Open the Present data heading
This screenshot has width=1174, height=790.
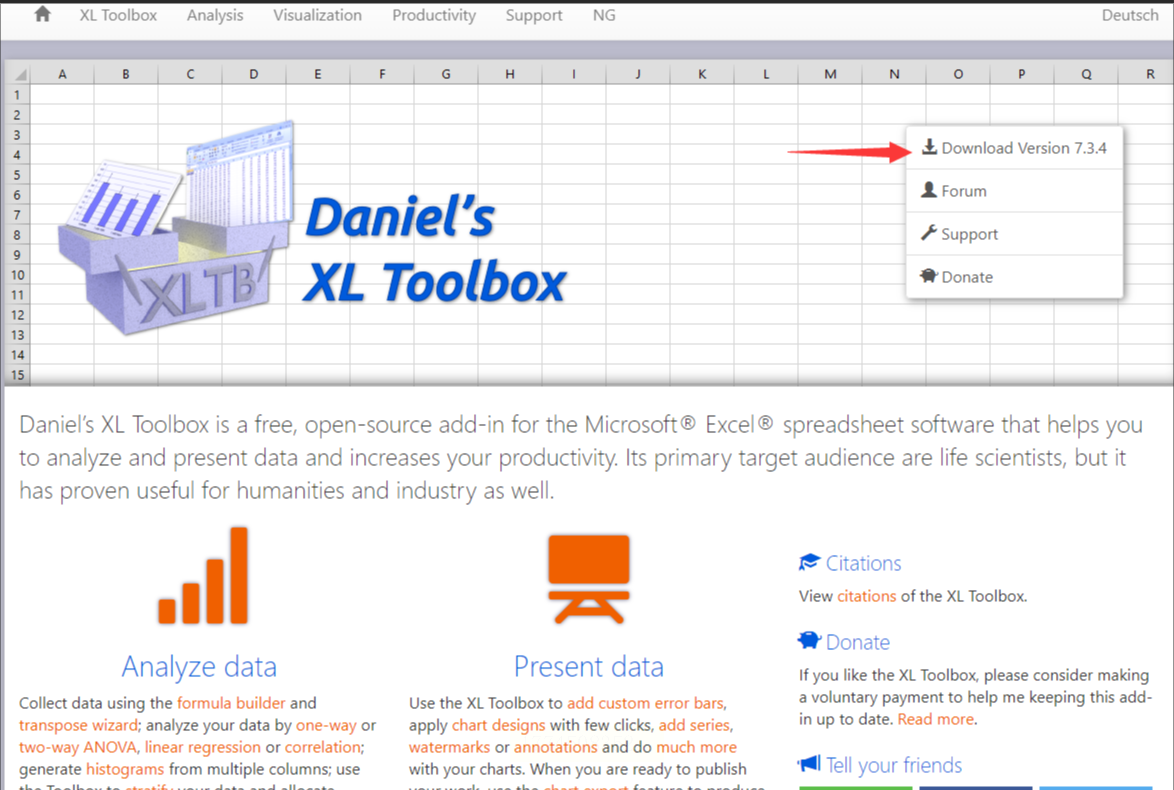pos(588,666)
